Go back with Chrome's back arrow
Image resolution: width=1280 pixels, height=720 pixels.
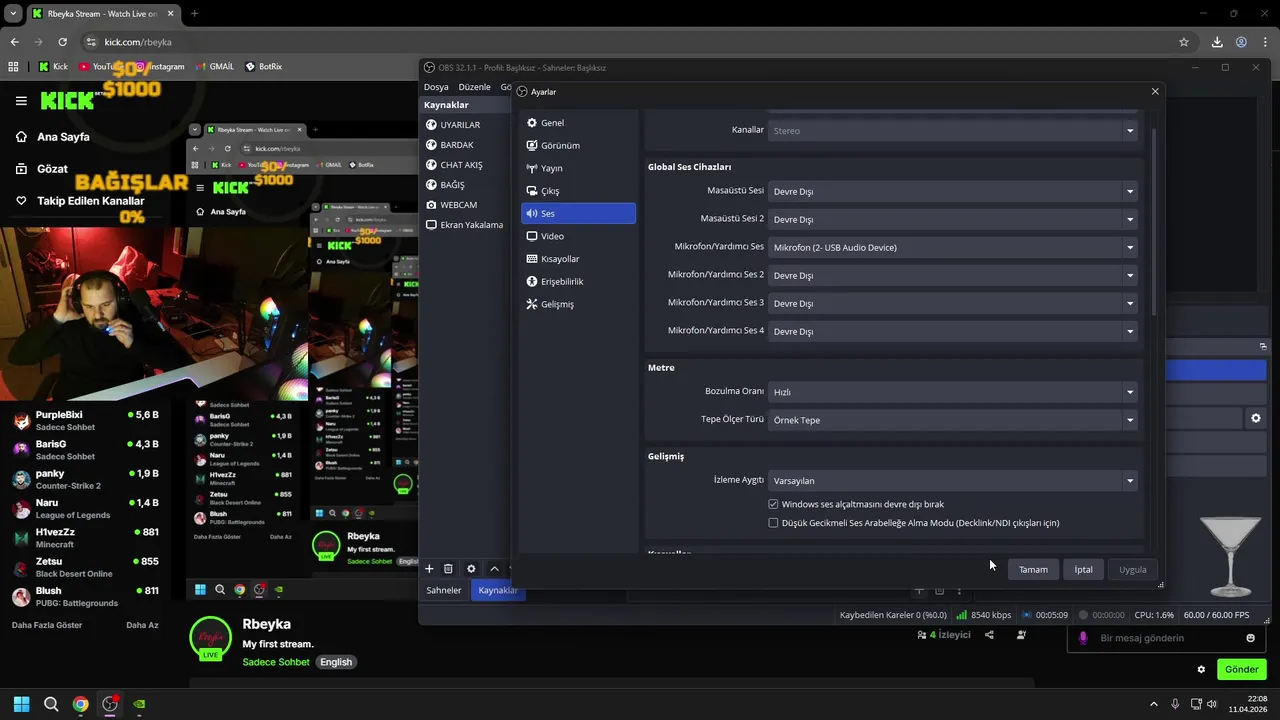point(14,42)
